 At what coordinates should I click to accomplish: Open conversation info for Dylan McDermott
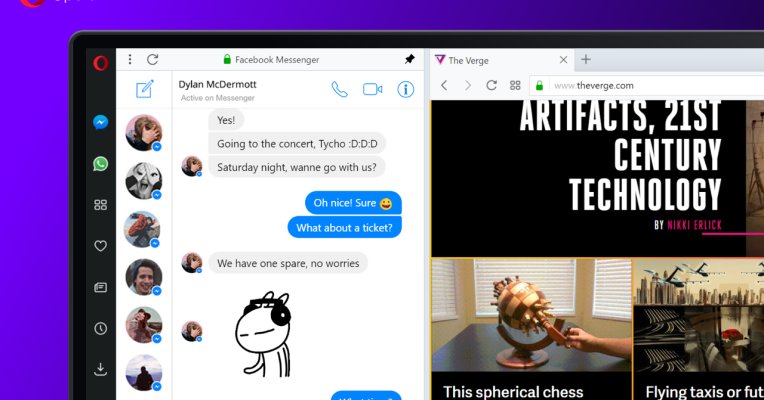405,89
